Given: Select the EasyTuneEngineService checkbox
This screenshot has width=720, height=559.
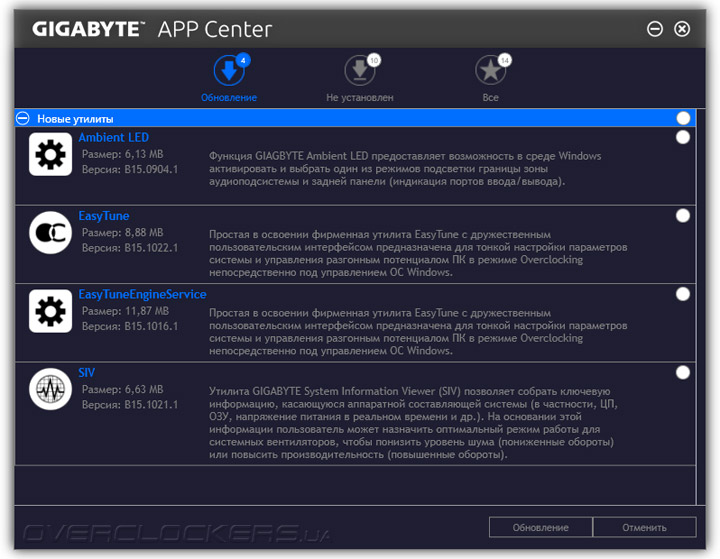Looking at the screenshot, I should [x=683, y=294].
